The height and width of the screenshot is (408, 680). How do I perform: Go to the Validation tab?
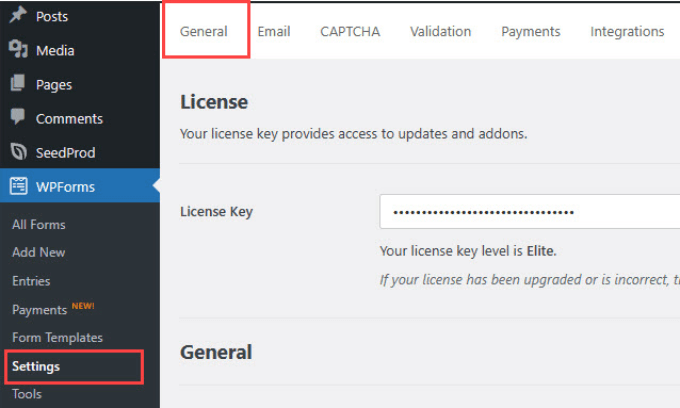point(440,31)
